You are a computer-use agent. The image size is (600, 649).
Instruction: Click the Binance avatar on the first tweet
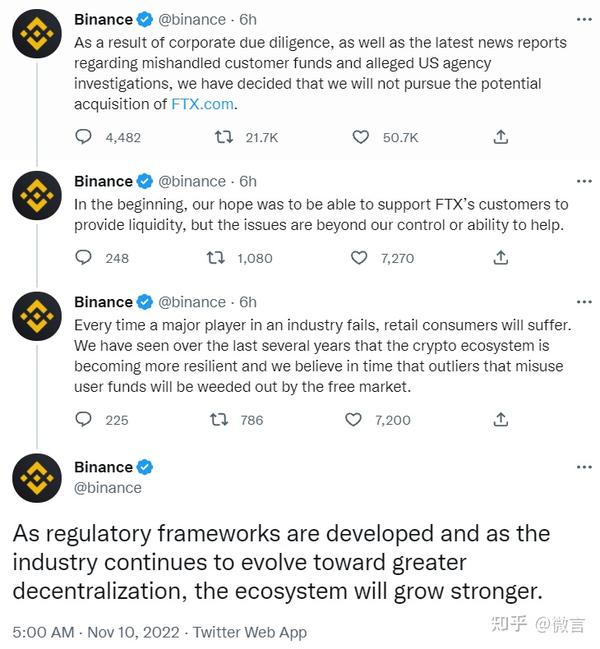click(37, 36)
